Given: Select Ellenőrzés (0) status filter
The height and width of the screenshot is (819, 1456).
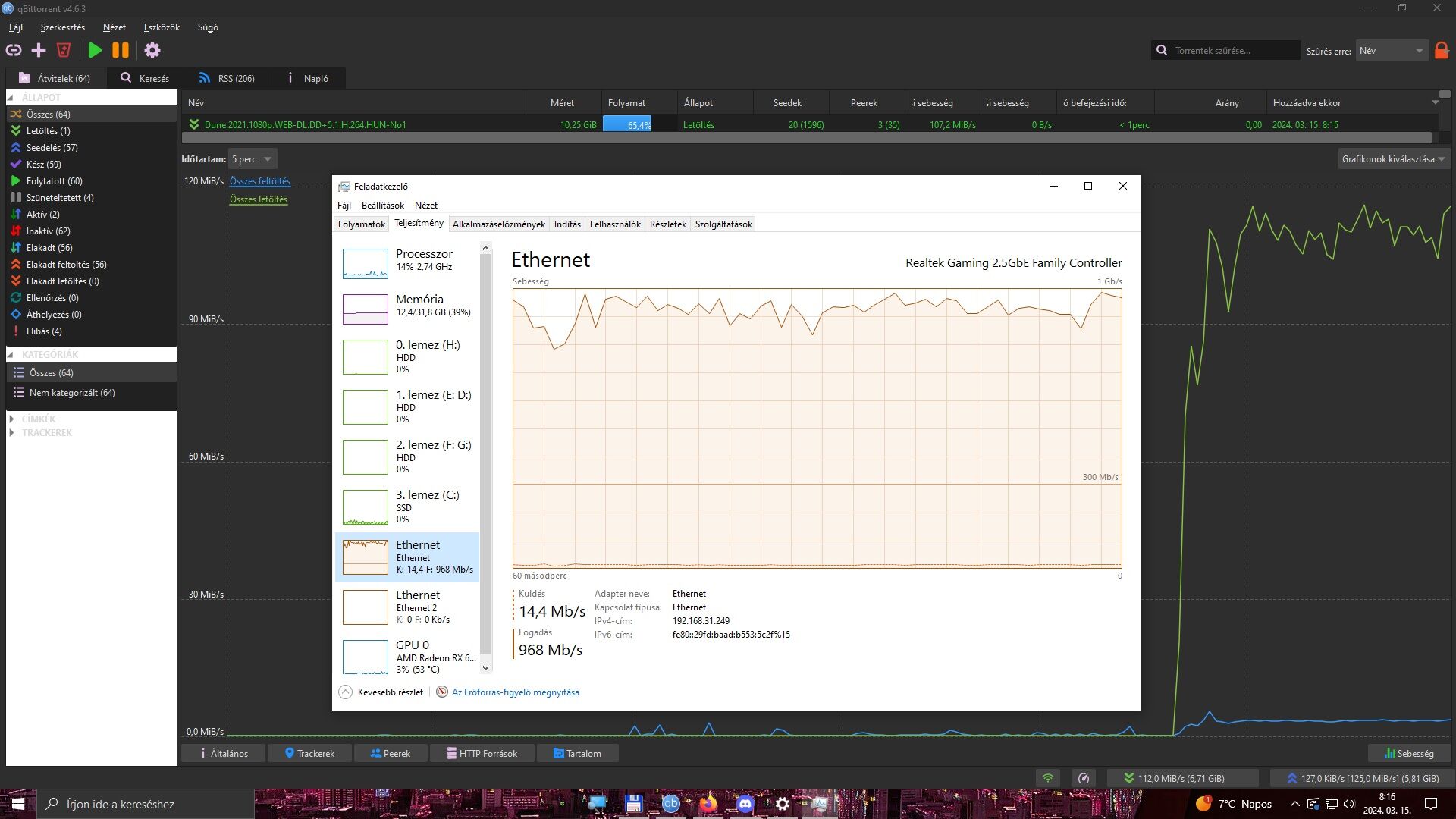Looking at the screenshot, I should 91,298.
